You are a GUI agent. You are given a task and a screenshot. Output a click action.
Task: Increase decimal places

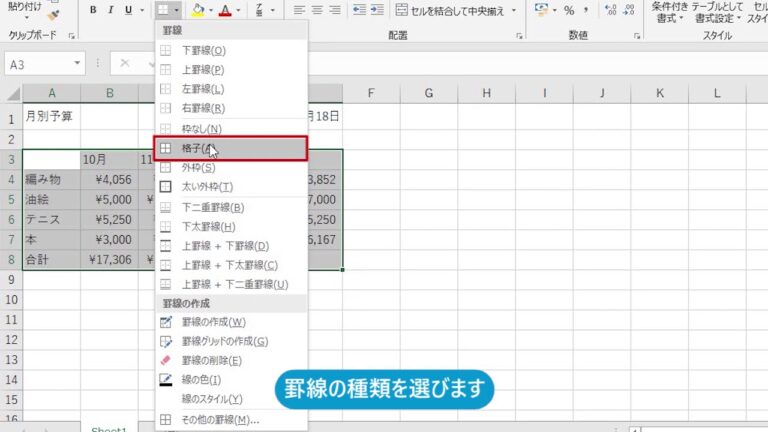610,10
